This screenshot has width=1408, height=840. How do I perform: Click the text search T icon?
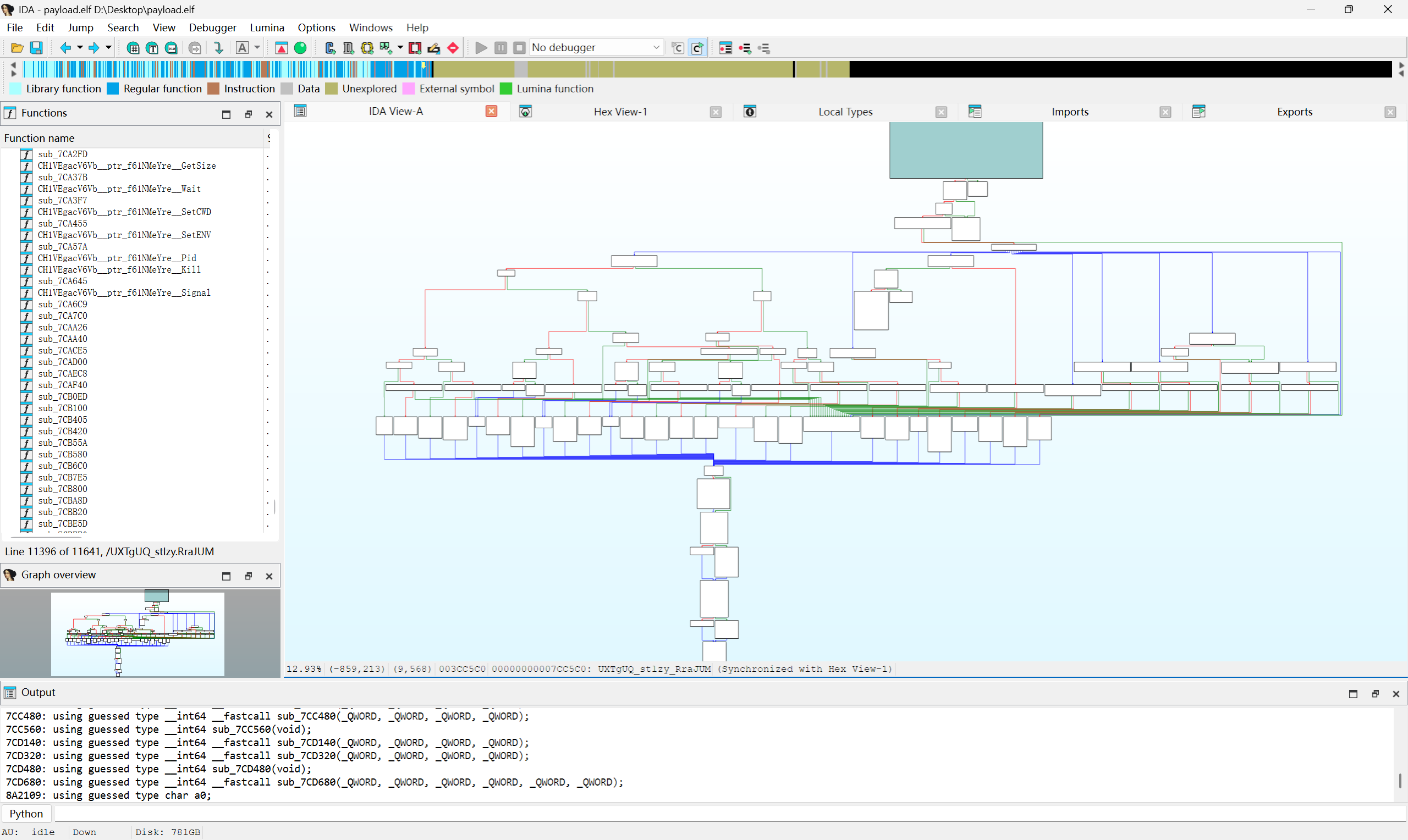152,48
